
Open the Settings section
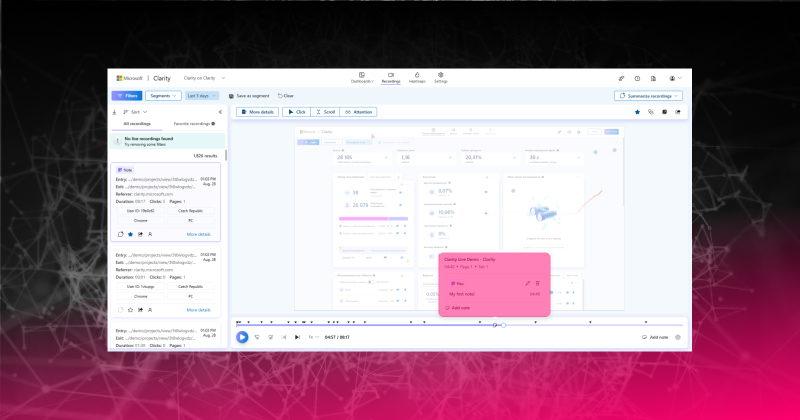click(x=441, y=78)
